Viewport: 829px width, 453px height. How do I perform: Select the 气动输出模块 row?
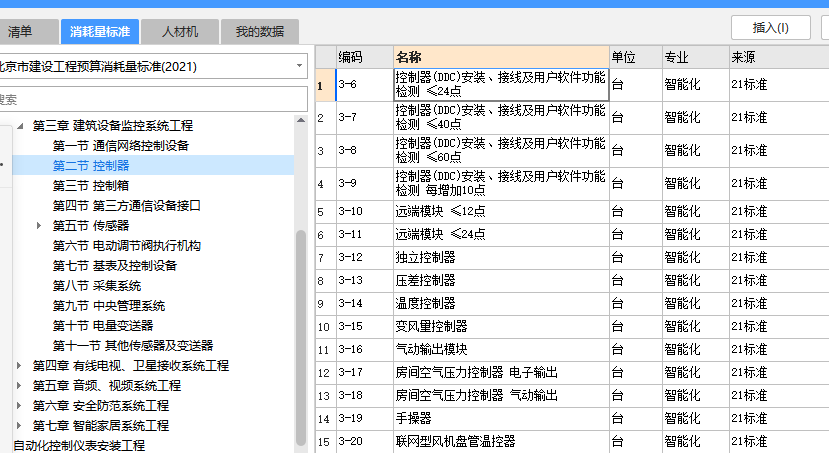[501, 349]
